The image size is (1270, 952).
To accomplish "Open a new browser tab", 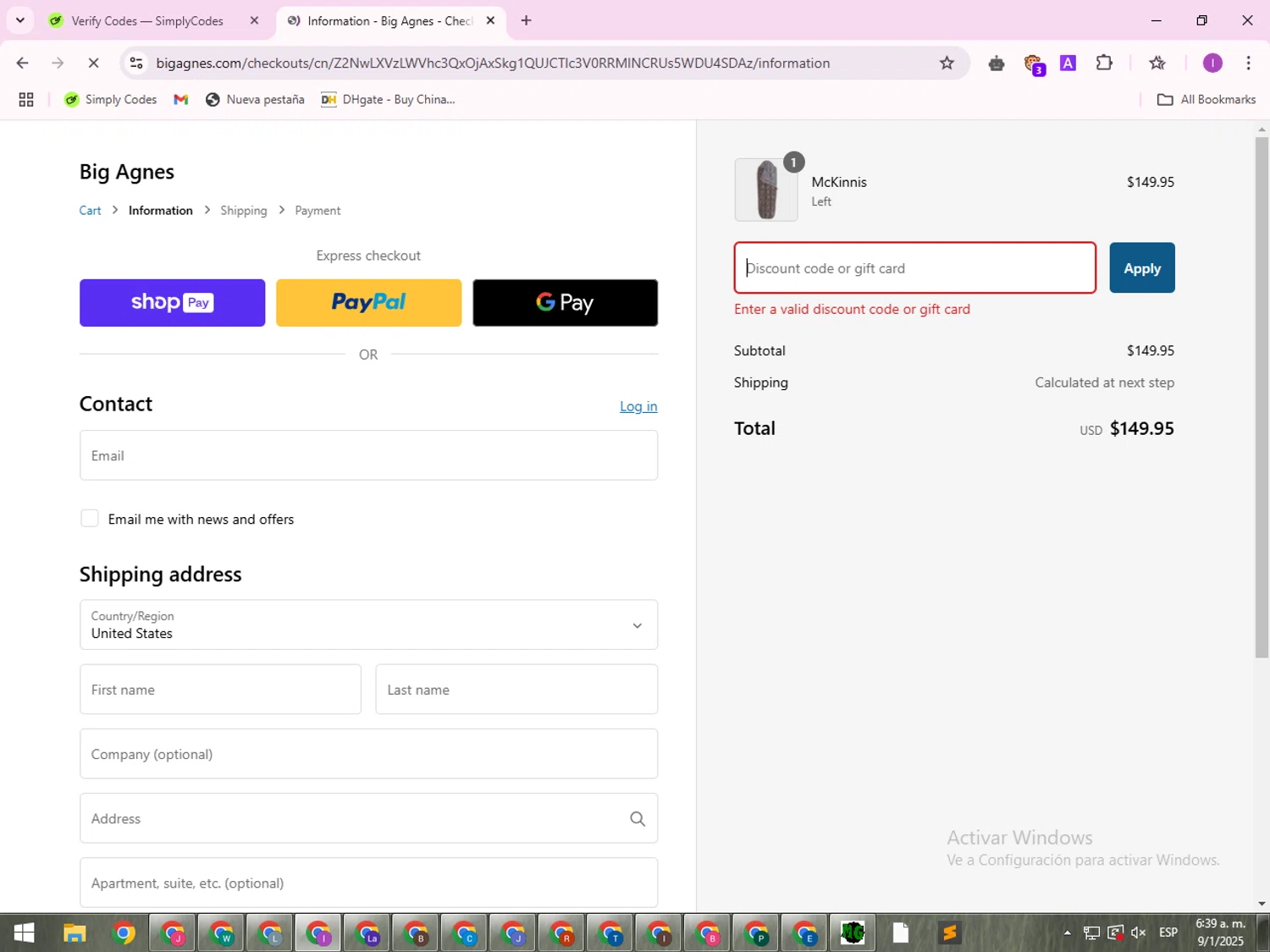I will [x=526, y=20].
